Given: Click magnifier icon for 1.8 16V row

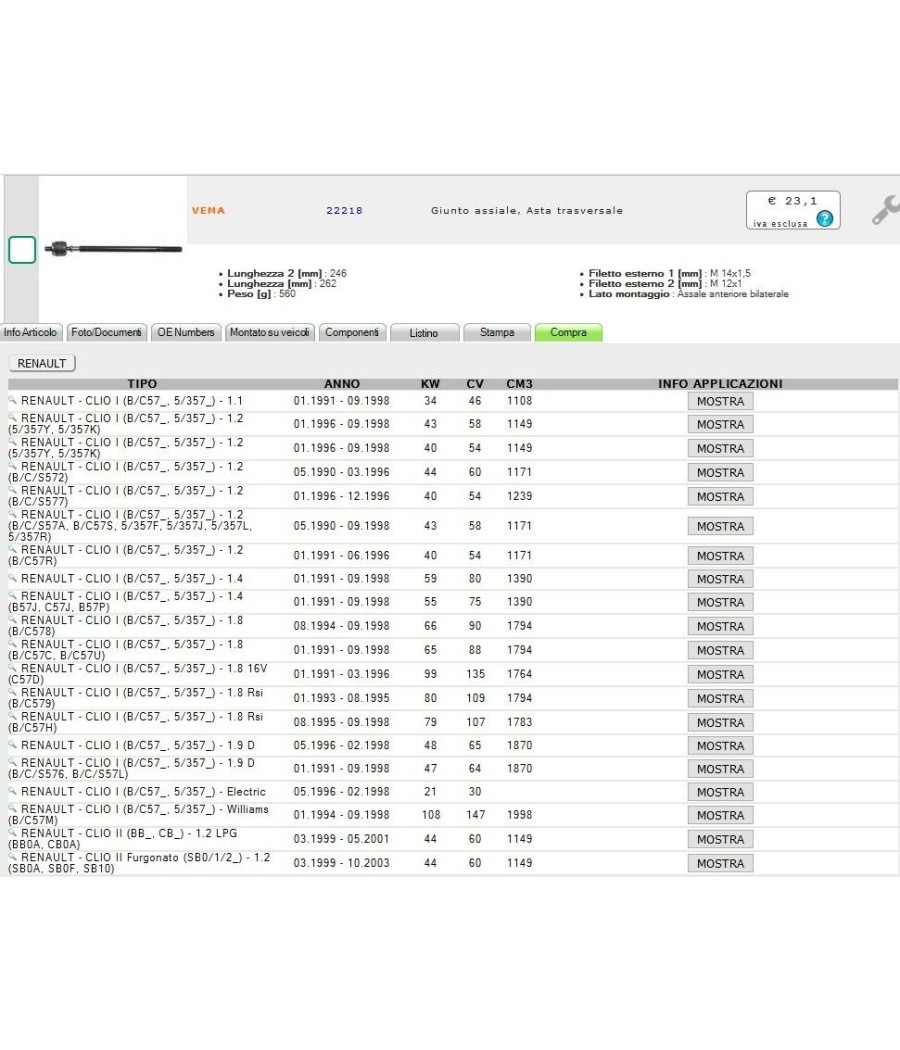Looking at the screenshot, I should (x=13, y=668).
